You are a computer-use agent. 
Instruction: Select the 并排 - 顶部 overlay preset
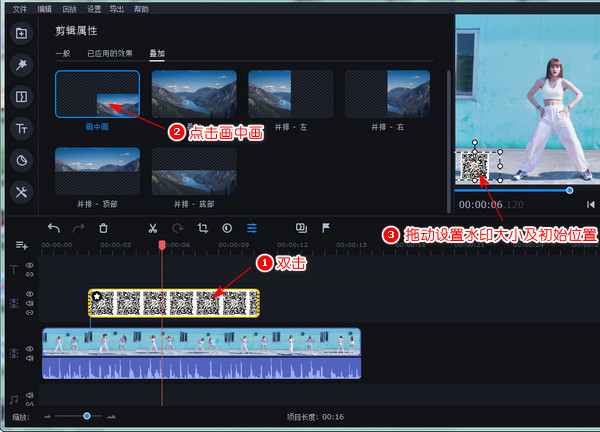coord(98,171)
